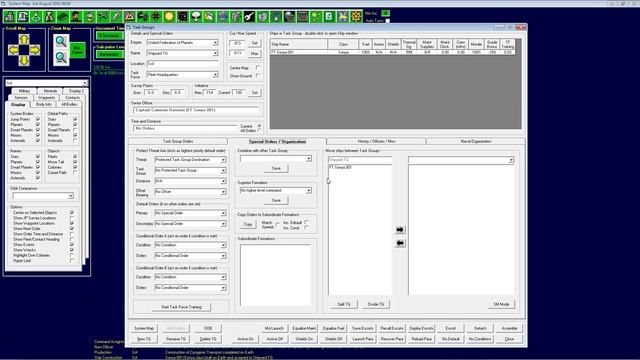The image size is (640, 360).
Task: Click the lower magnifier in Zoom Map
Action: 61,58
